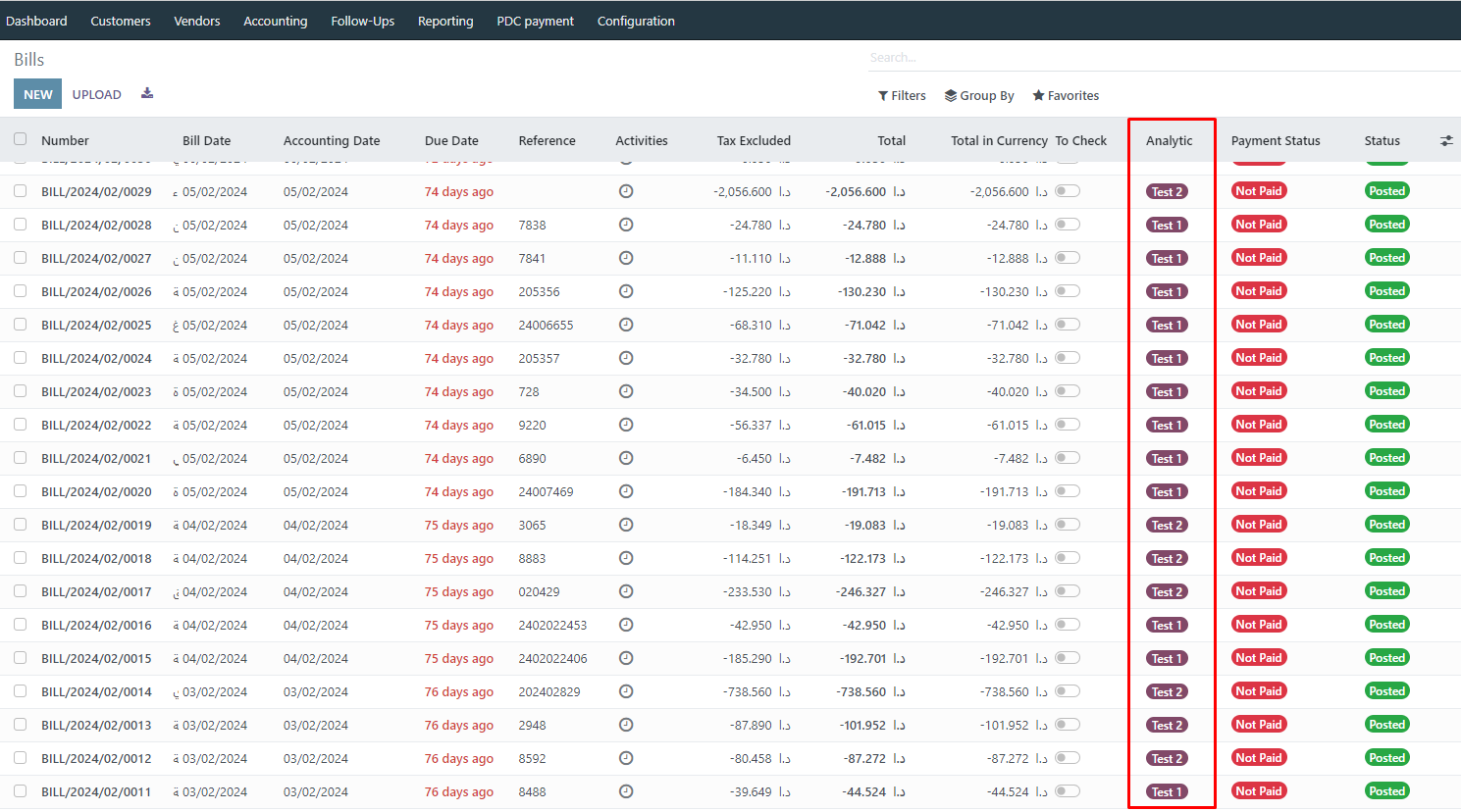1461x812 pixels.
Task: Sort by the Tax Excluded column header
Action: click(x=754, y=141)
